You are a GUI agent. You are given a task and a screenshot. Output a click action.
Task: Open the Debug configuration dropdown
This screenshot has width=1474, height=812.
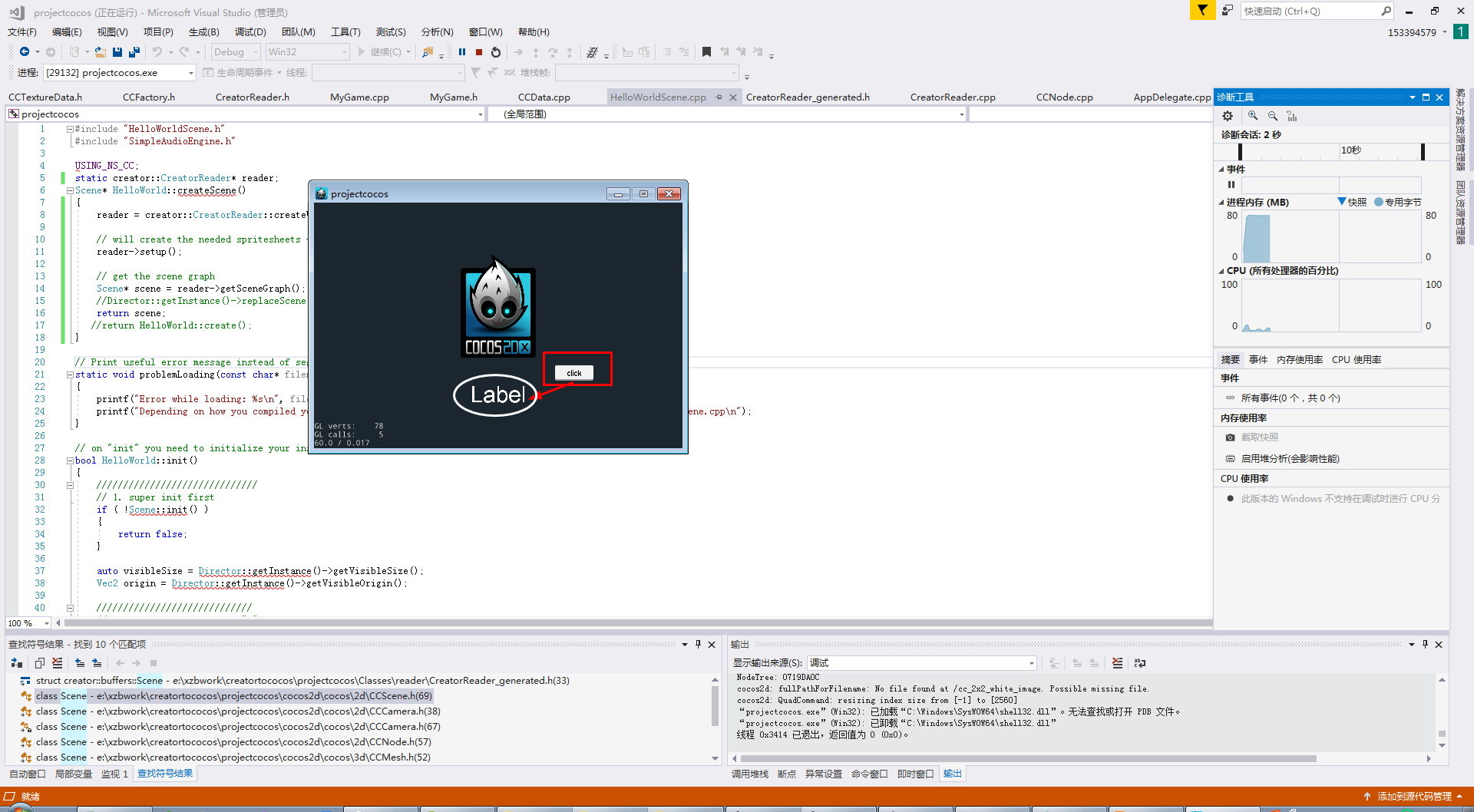click(x=236, y=52)
